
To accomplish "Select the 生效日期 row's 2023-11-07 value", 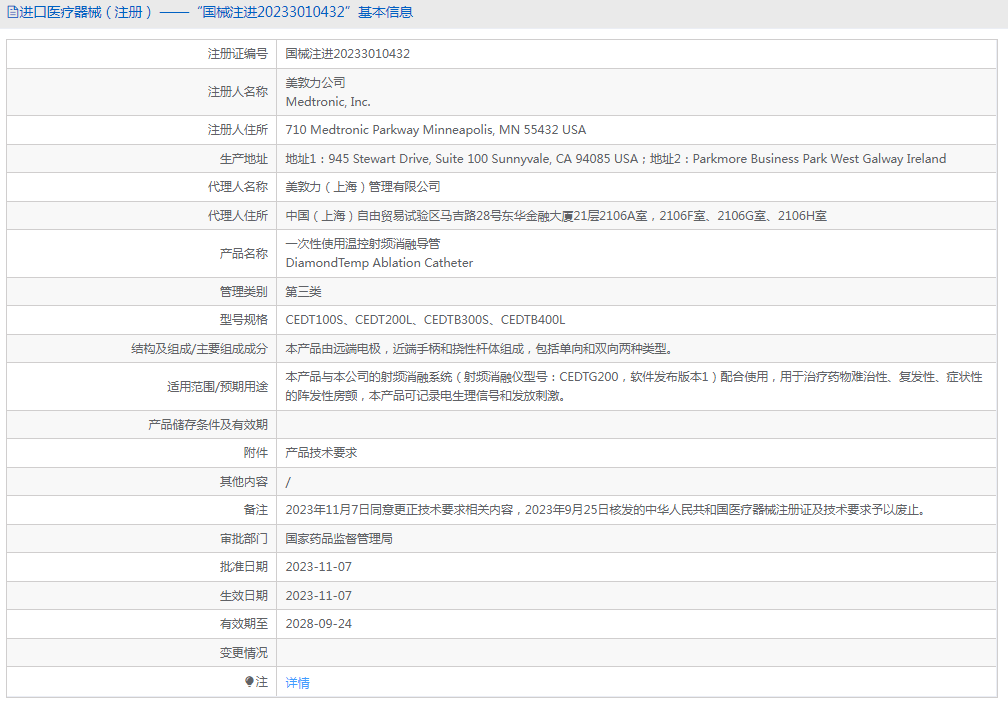I will (318, 596).
